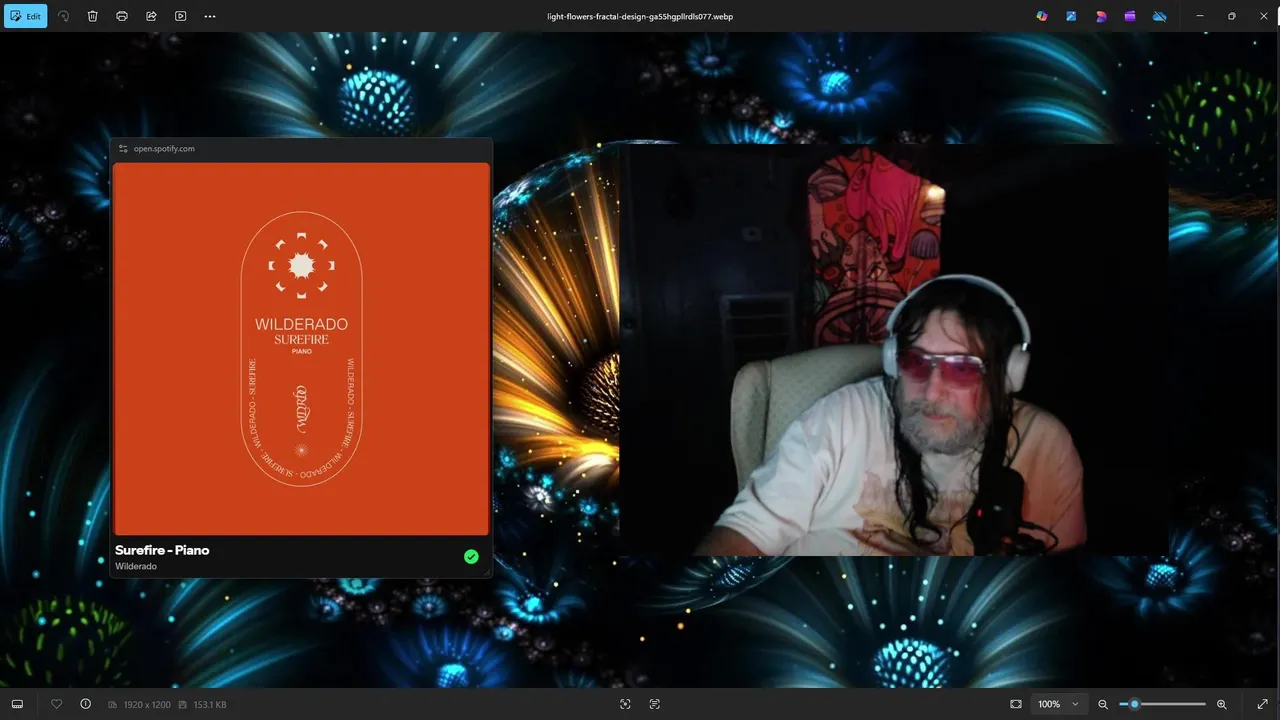This screenshot has height=720, width=1280.
Task: Open the See more three-dots menu
Action: [209, 16]
